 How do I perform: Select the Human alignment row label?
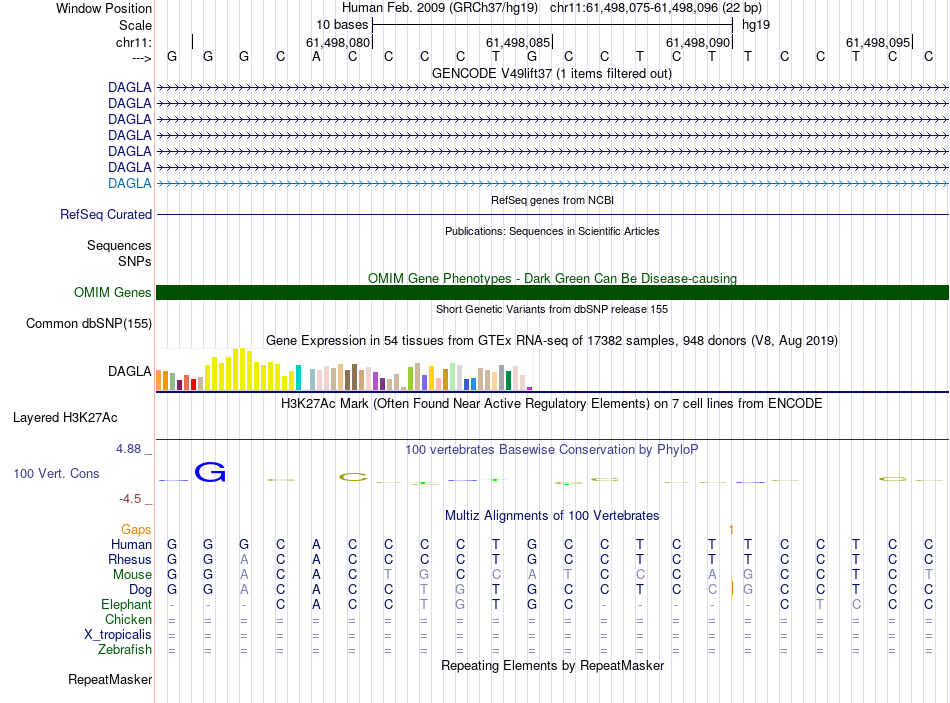131,544
